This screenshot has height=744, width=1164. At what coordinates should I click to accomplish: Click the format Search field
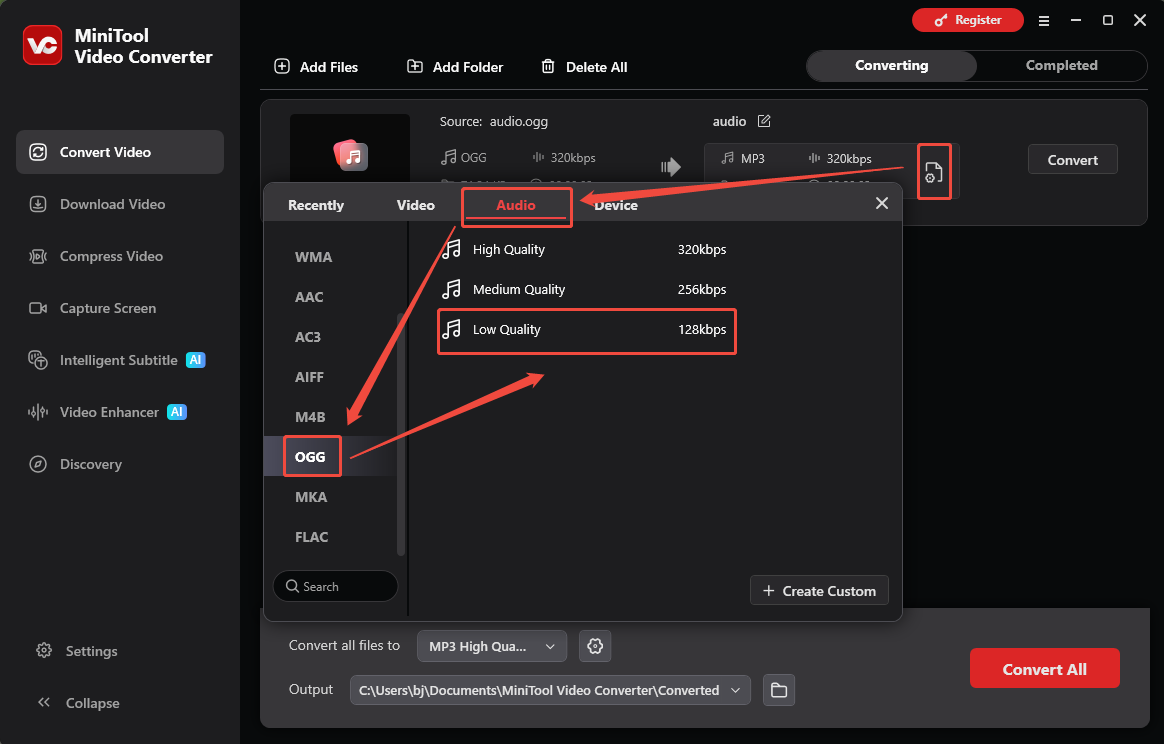[336, 587]
